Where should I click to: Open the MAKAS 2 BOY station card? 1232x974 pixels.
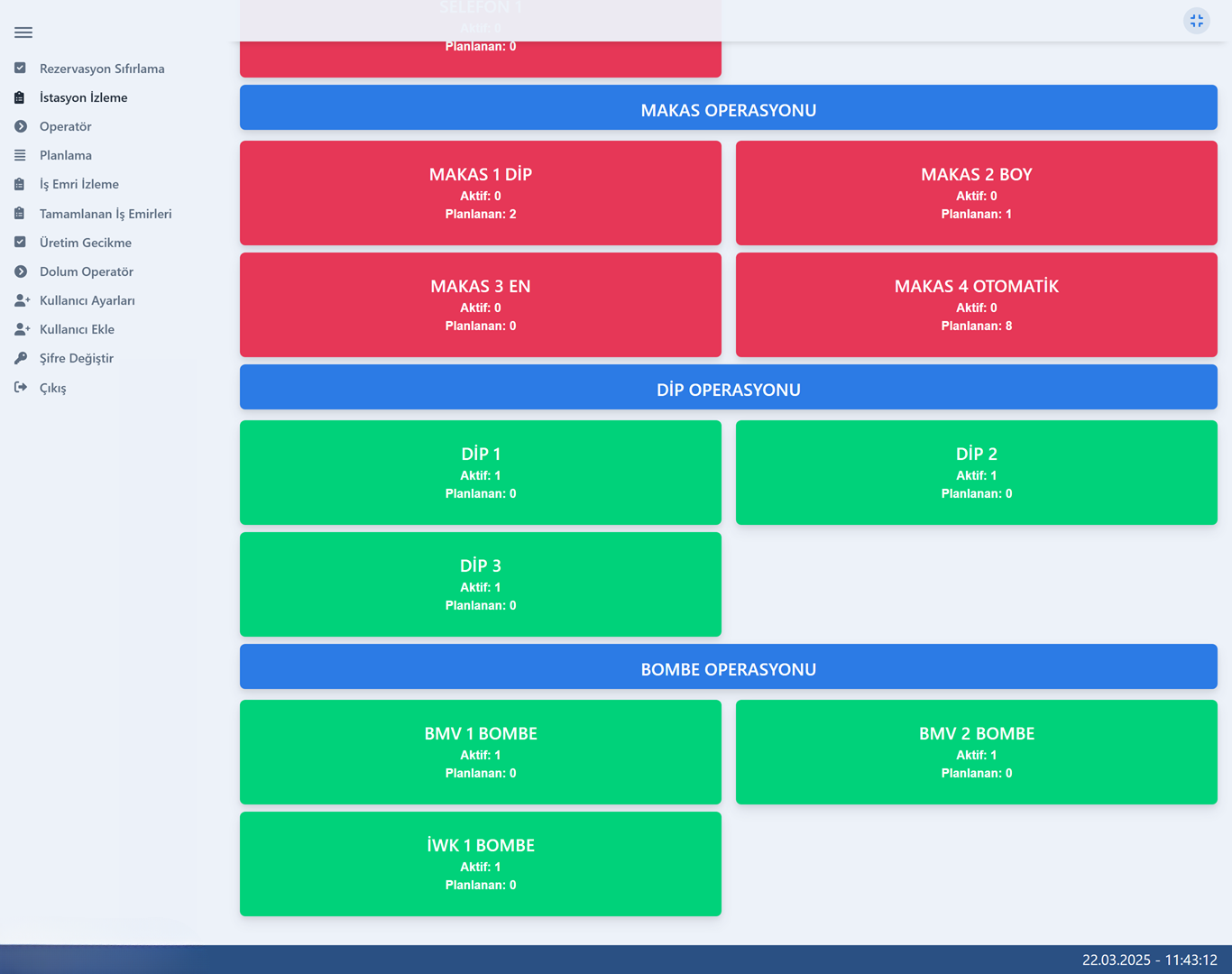coord(977,193)
